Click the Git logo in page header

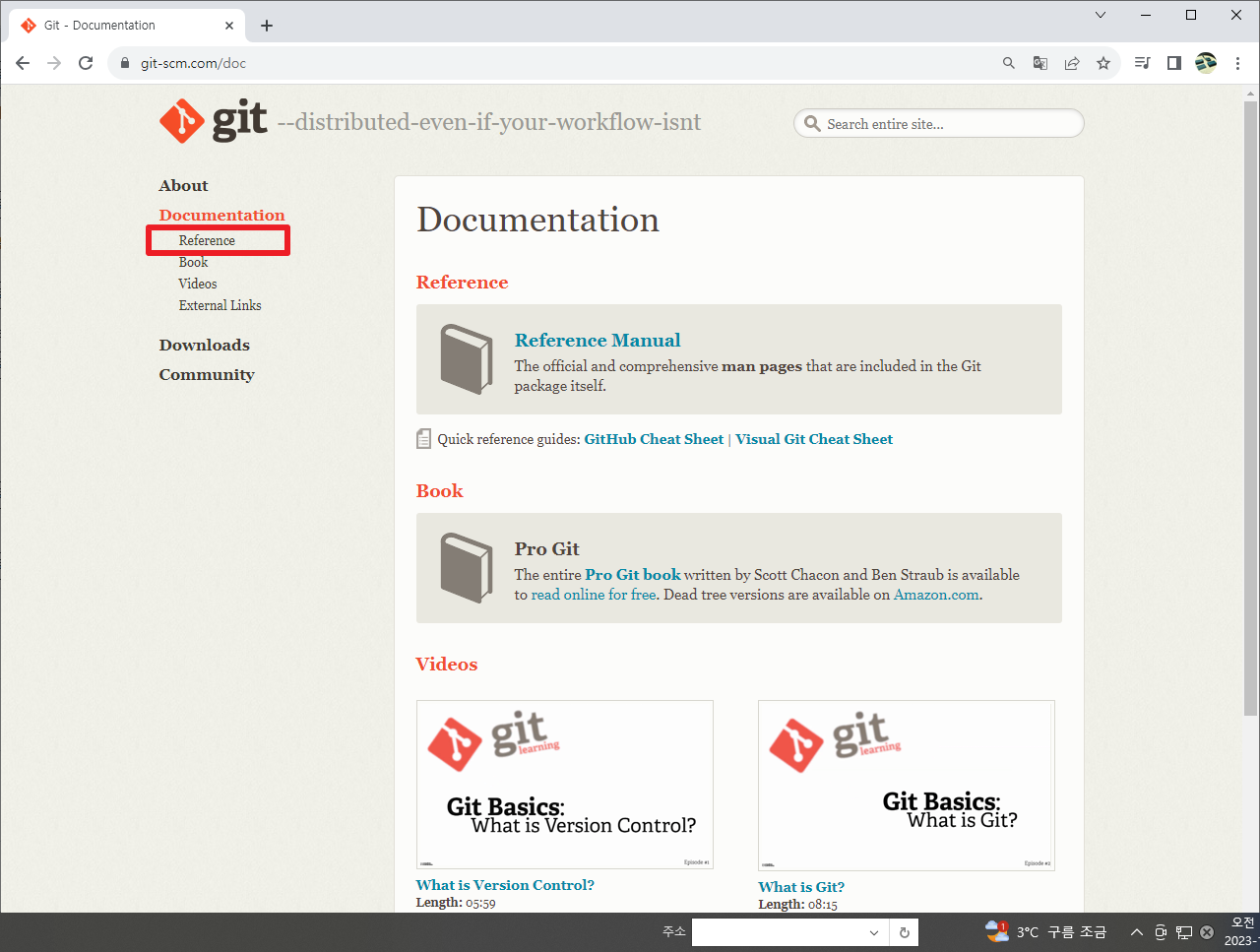(213, 121)
